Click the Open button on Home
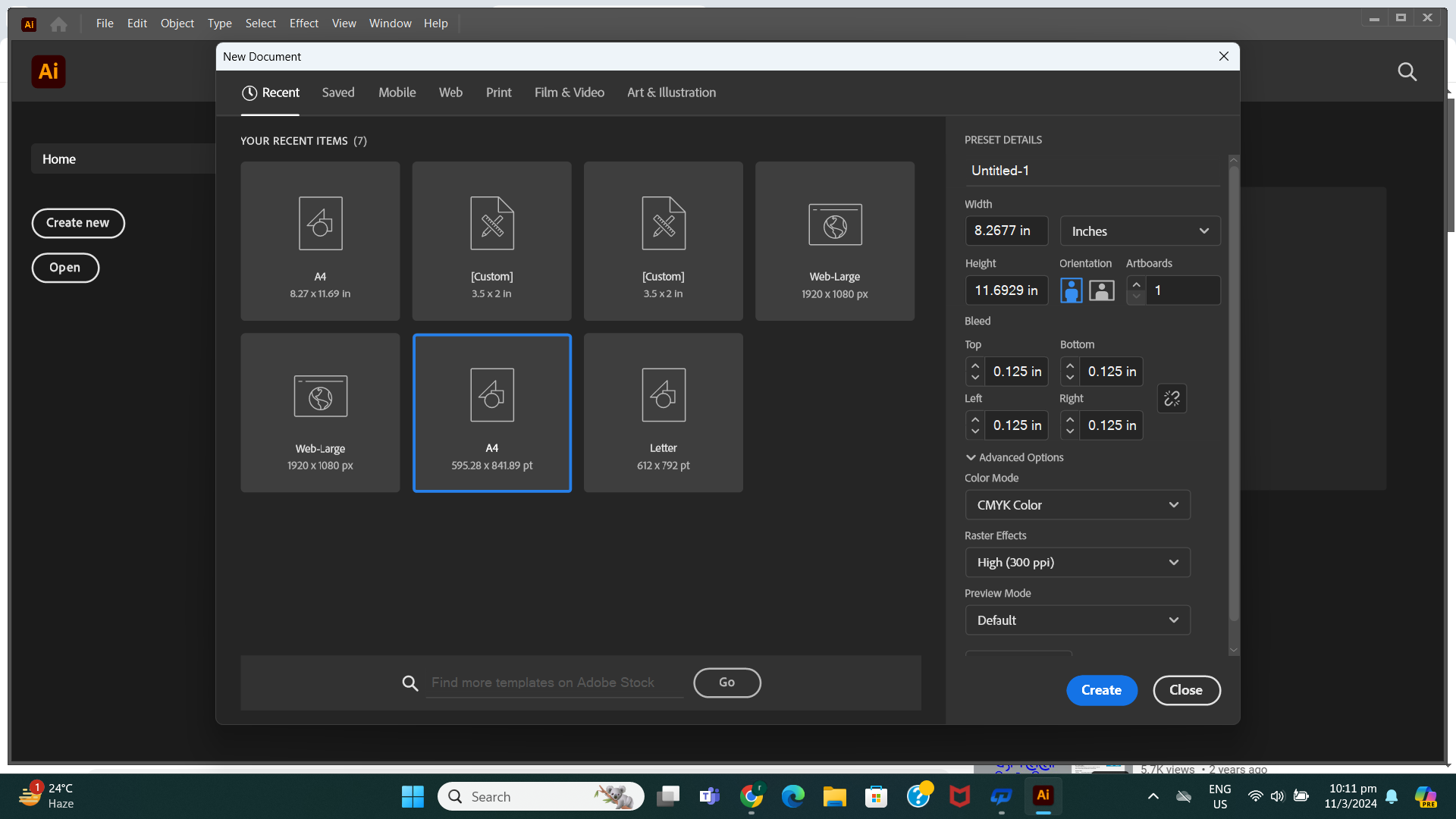The width and height of the screenshot is (1456, 819). pos(65,268)
